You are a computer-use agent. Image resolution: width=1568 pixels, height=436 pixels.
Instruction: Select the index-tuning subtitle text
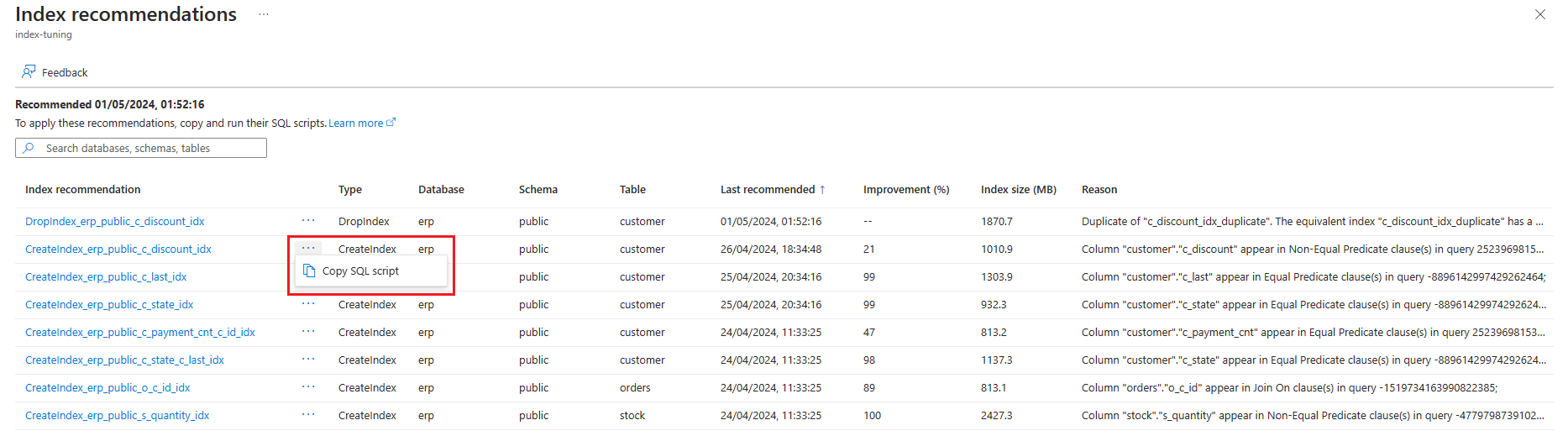(44, 34)
